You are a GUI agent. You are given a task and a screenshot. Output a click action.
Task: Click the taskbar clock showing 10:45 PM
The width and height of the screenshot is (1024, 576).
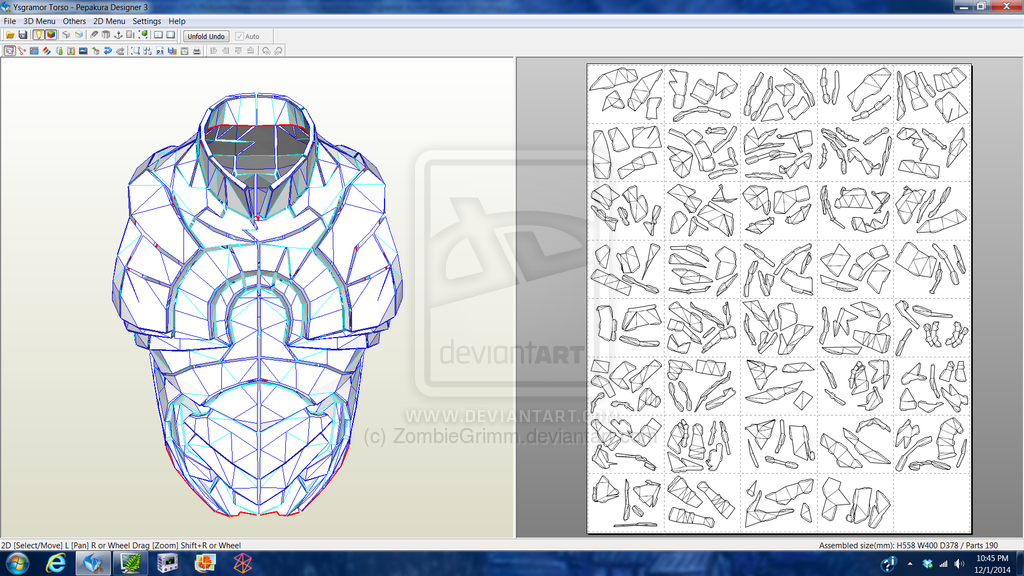(x=992, y=564)
